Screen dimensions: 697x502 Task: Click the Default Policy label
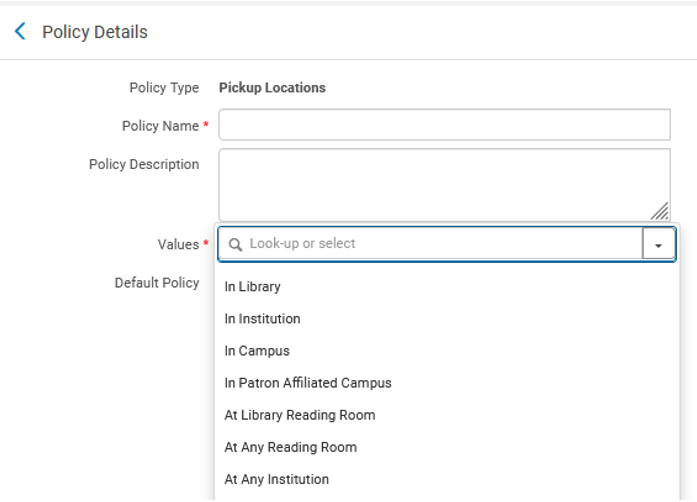tap(157, 283)
